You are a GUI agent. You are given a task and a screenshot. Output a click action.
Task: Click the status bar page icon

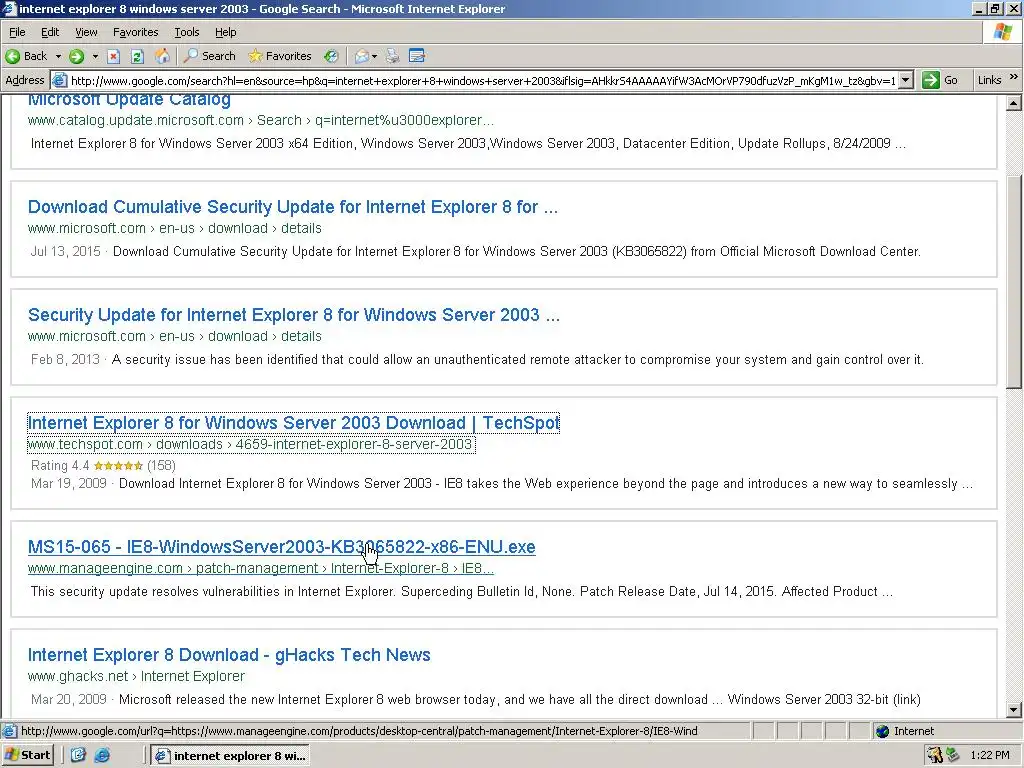9,731
